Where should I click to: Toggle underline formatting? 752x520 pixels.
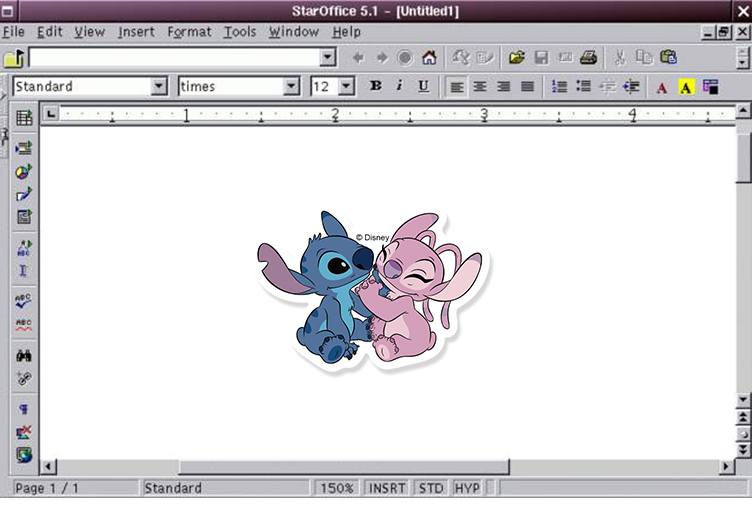[423, 86]
